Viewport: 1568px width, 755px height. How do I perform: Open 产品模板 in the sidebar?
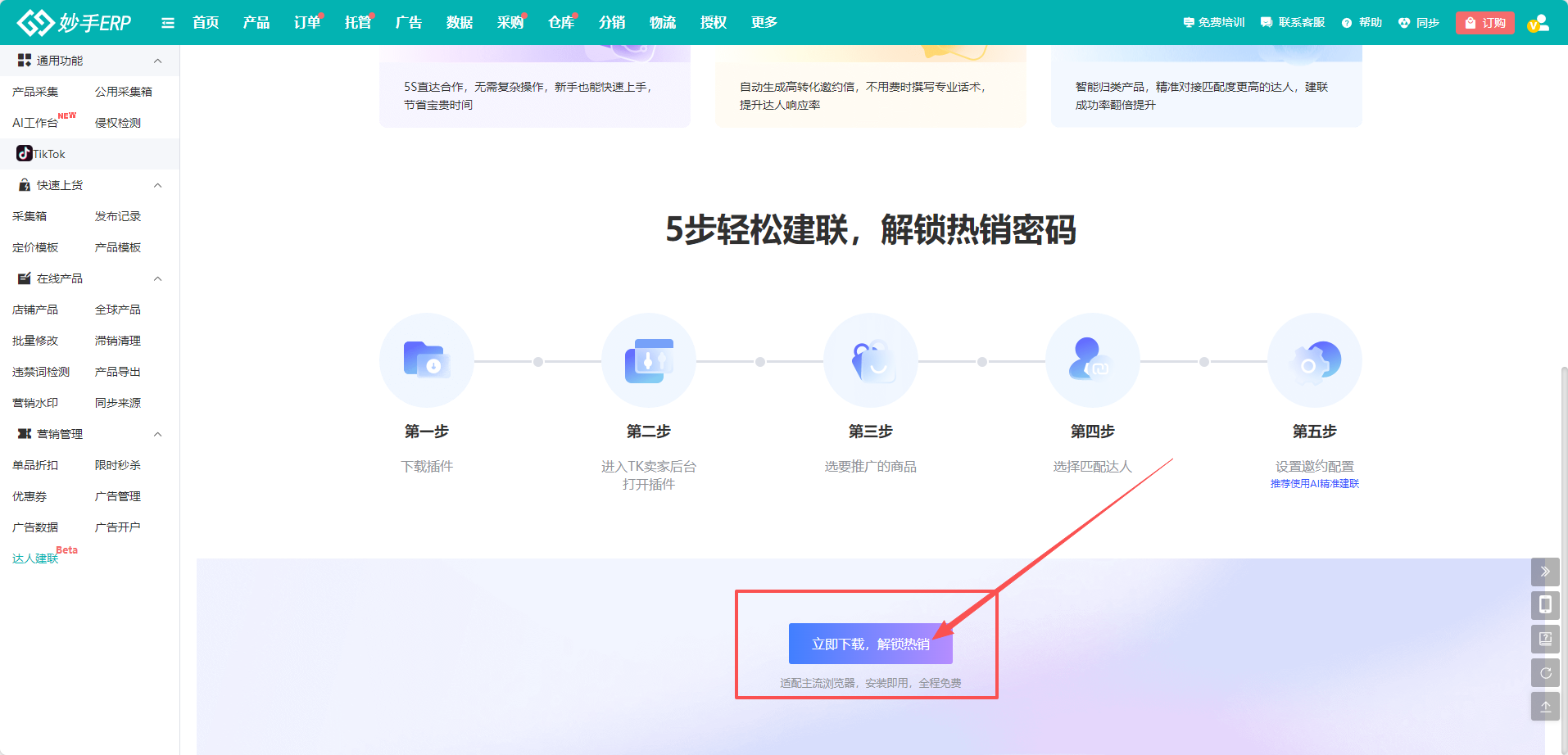pyautogui.click(x=118, y=247)
